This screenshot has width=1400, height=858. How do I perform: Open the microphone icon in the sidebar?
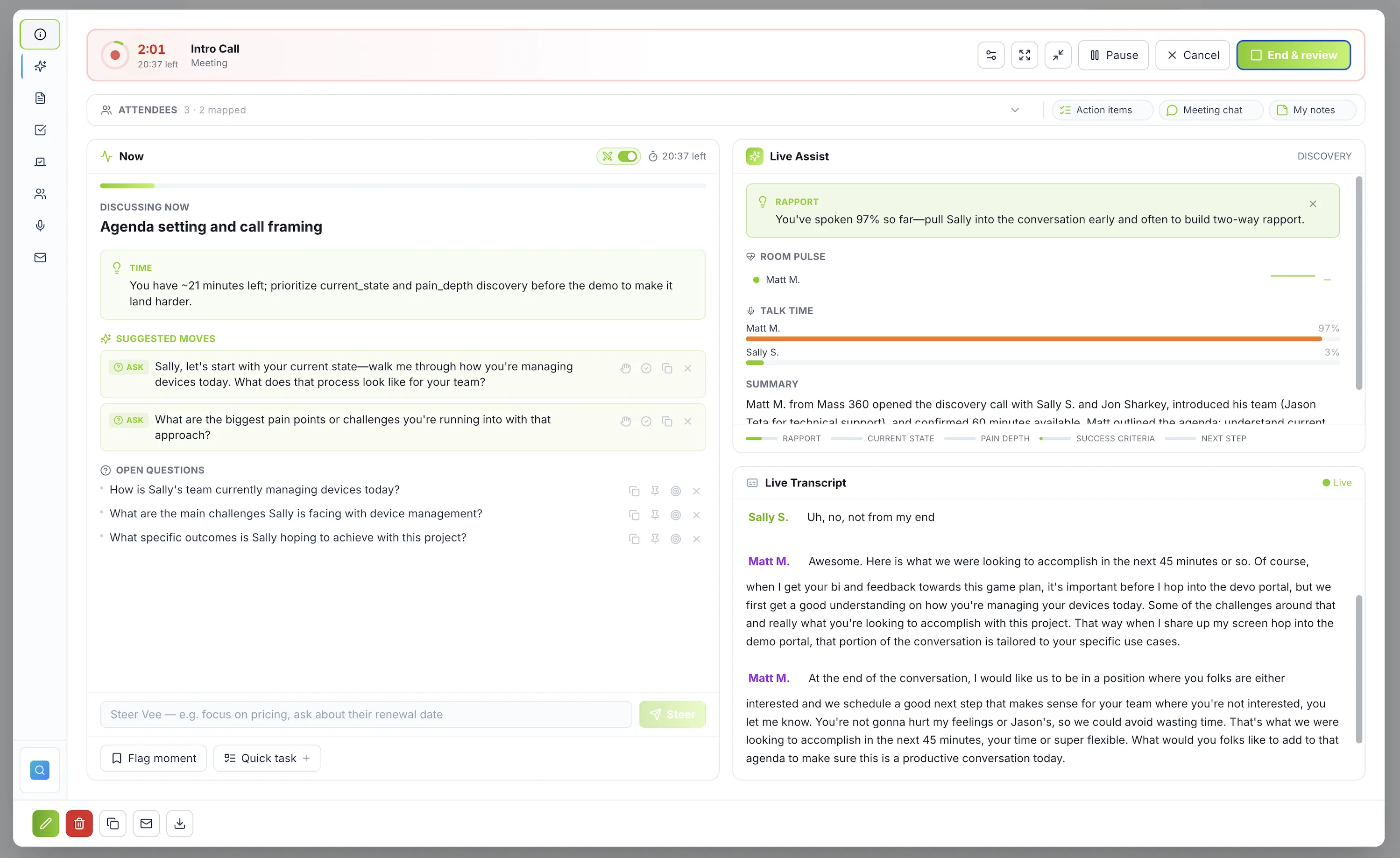pyautogui.click(x=40, y=225)
